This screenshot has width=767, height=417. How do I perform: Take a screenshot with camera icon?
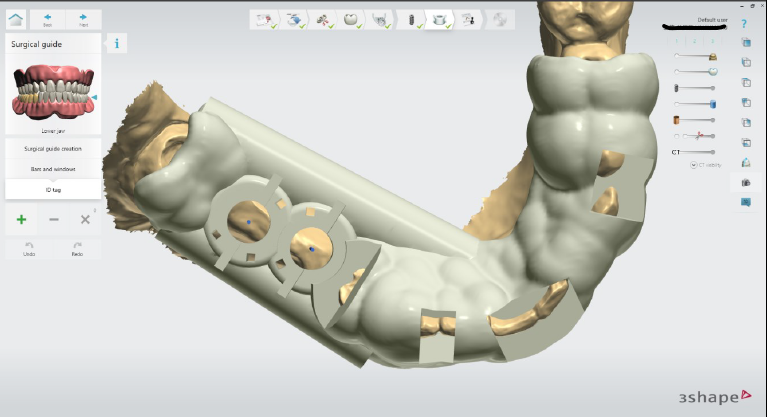pos(746,182)
